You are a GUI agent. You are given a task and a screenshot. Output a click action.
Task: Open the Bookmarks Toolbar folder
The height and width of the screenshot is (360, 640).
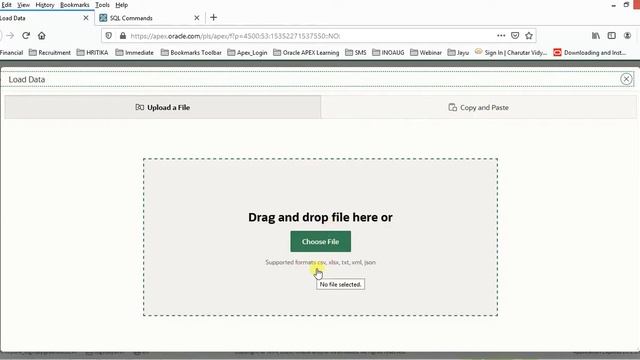tap(191, 53)
